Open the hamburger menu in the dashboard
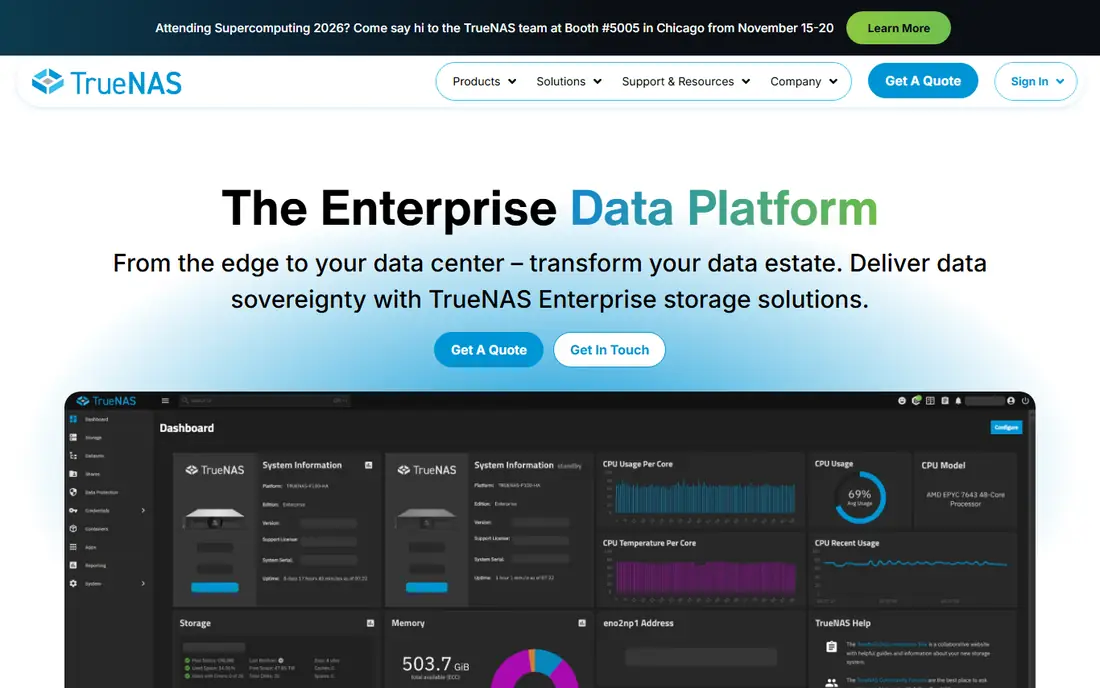 point(165,401)
